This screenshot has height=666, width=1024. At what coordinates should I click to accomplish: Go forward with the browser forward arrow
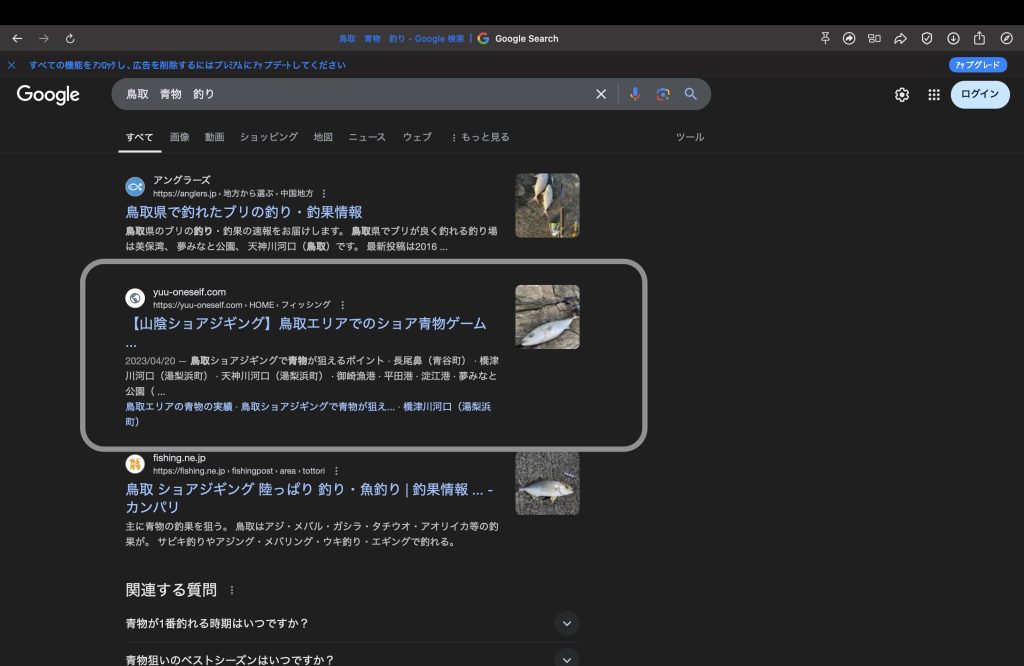(44, 39)
